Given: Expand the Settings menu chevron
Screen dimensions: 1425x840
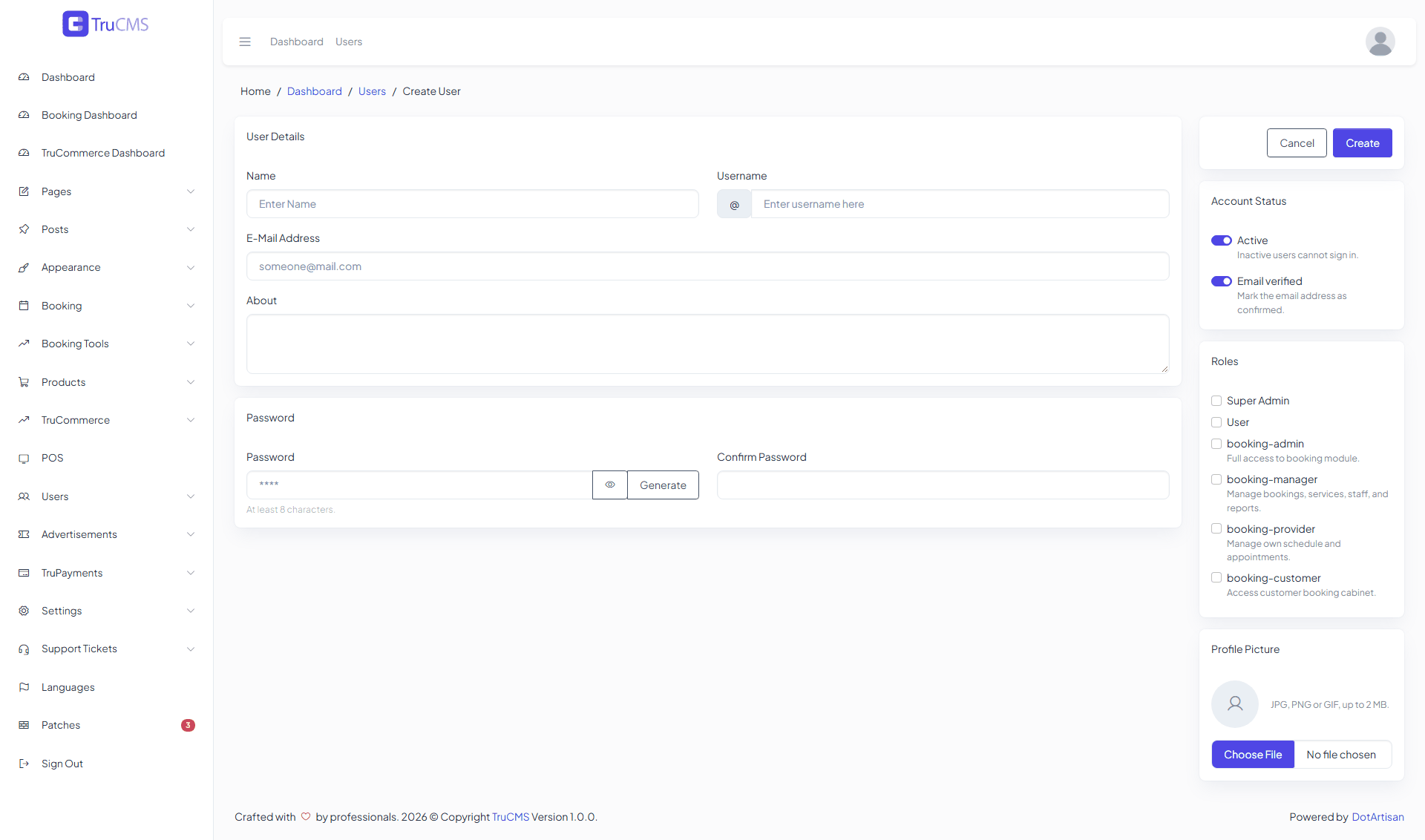Looking at the screenshot, I should (x=191, y=611).
